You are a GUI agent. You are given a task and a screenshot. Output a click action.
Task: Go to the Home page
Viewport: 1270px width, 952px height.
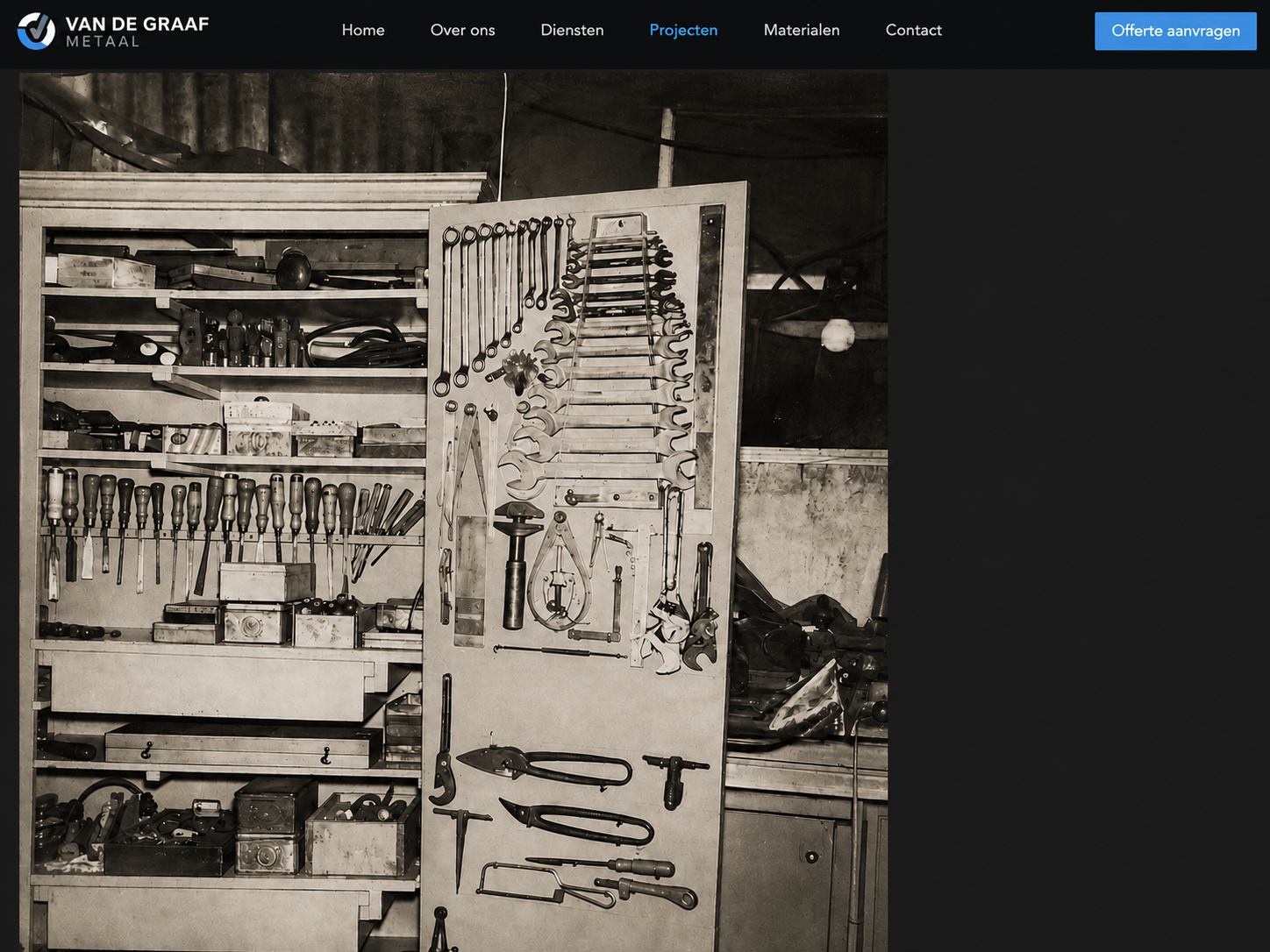coord(363,30)
